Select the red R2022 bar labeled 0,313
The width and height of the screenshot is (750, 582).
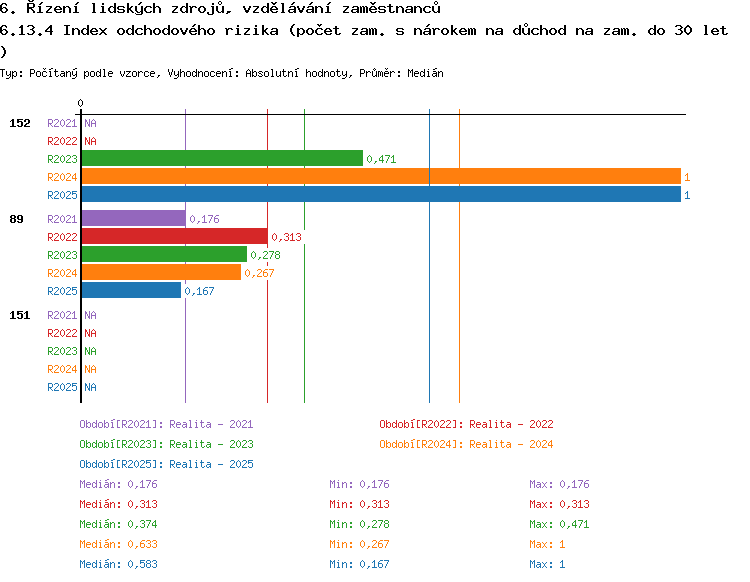175,236
